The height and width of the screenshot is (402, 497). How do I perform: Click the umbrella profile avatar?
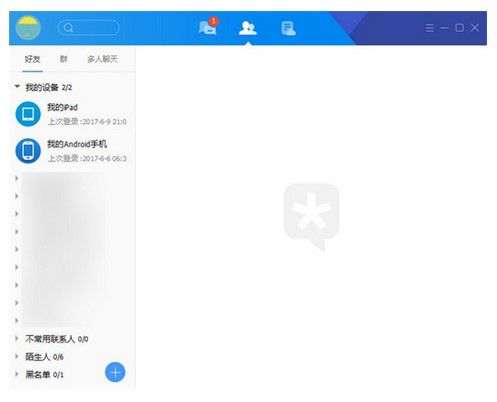click(28, 28)
